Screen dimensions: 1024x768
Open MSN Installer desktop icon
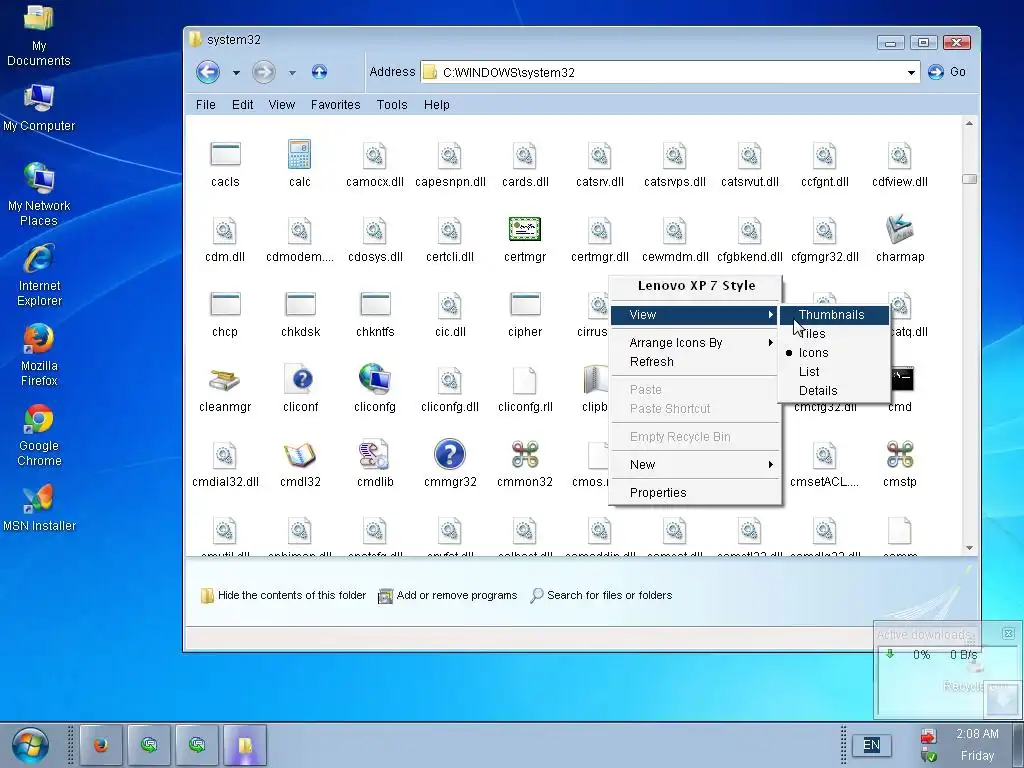pyautogui.click(x=39, y=509)
